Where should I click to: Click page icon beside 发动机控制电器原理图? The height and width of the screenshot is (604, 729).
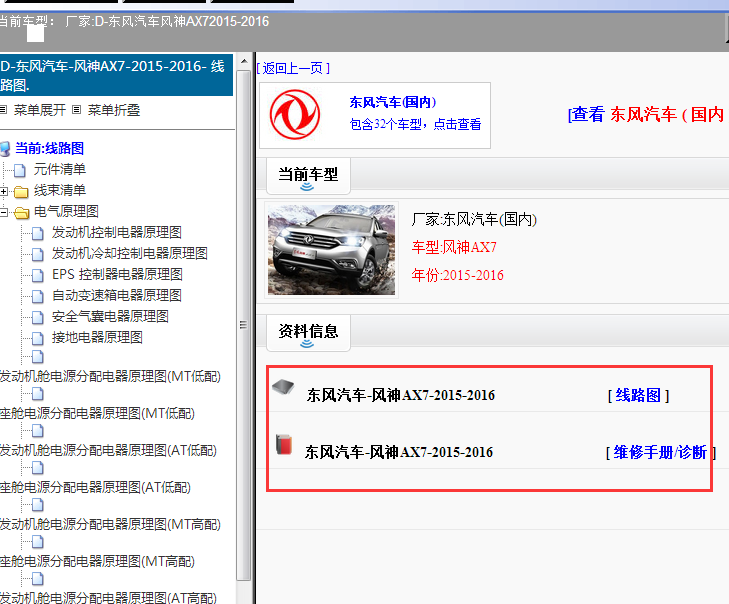pyautogui.click(x=38, y=233)
